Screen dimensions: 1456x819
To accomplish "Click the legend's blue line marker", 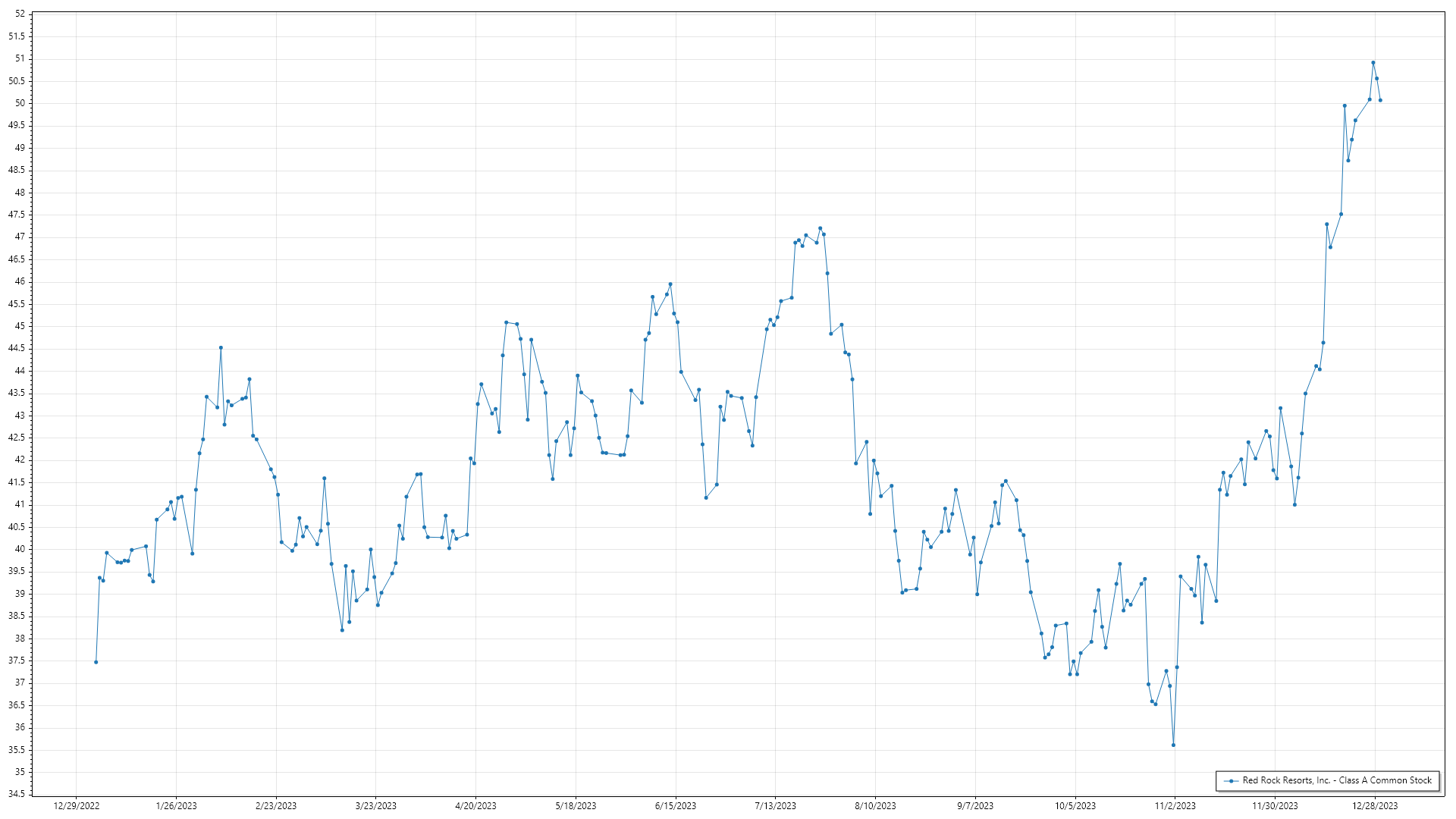I will click(1231, 780).
